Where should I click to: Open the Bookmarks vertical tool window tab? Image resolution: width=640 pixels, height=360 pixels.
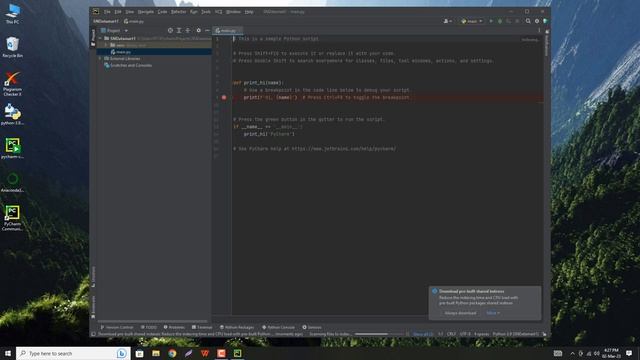(x=93, y=307)
